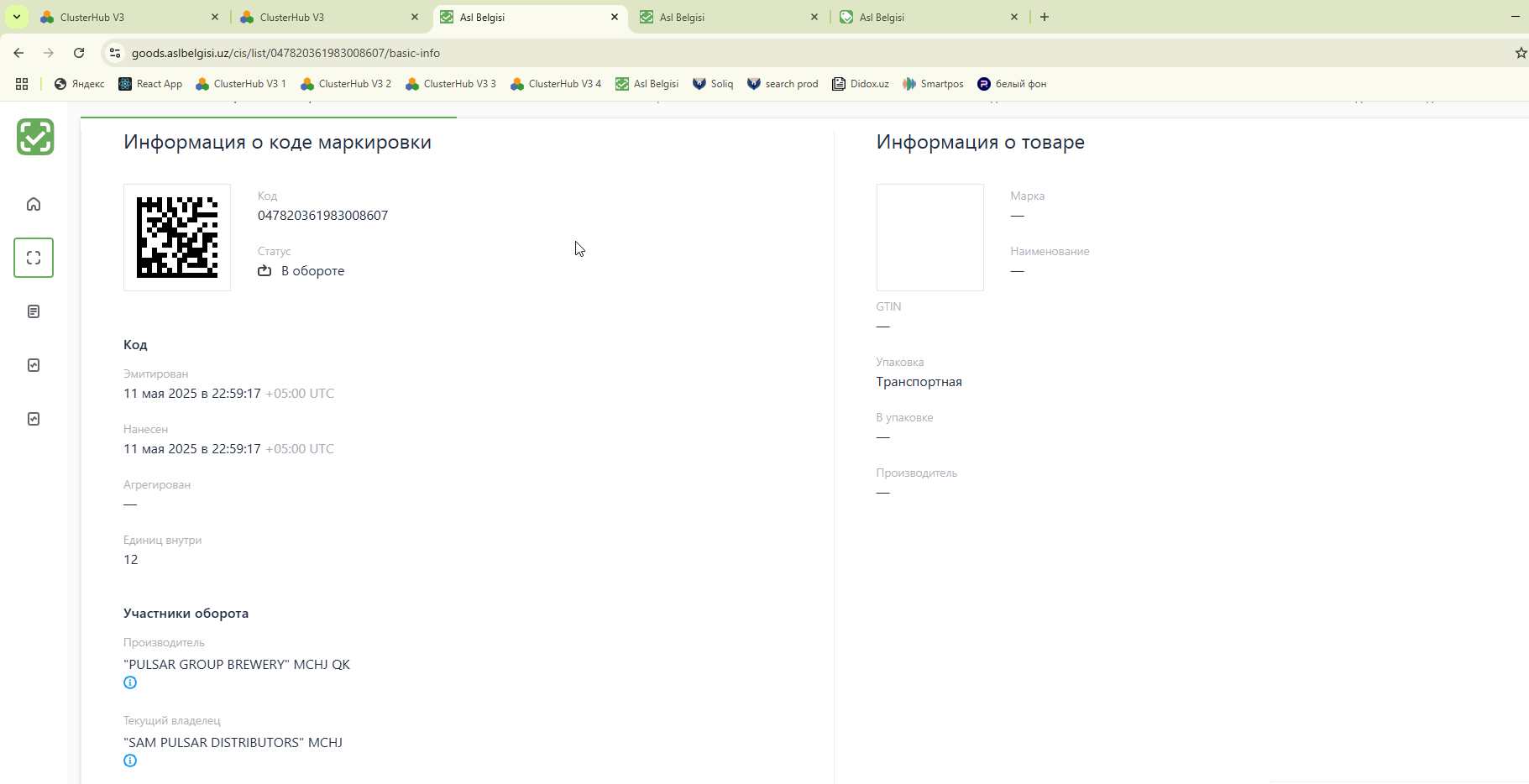This screenshot has width=1529, height=784.
Task: Open the Smartpos bookmark
Action: 933,84
